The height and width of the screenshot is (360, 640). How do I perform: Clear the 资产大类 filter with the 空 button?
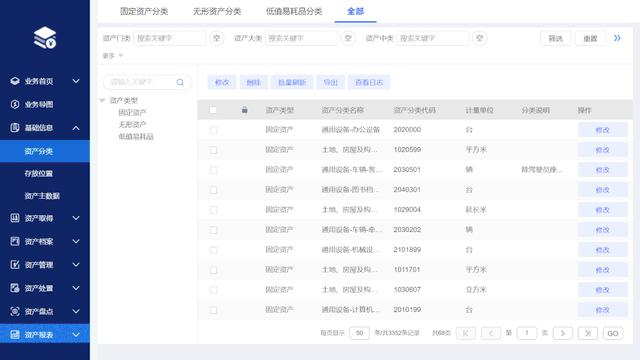click(348, 38)
